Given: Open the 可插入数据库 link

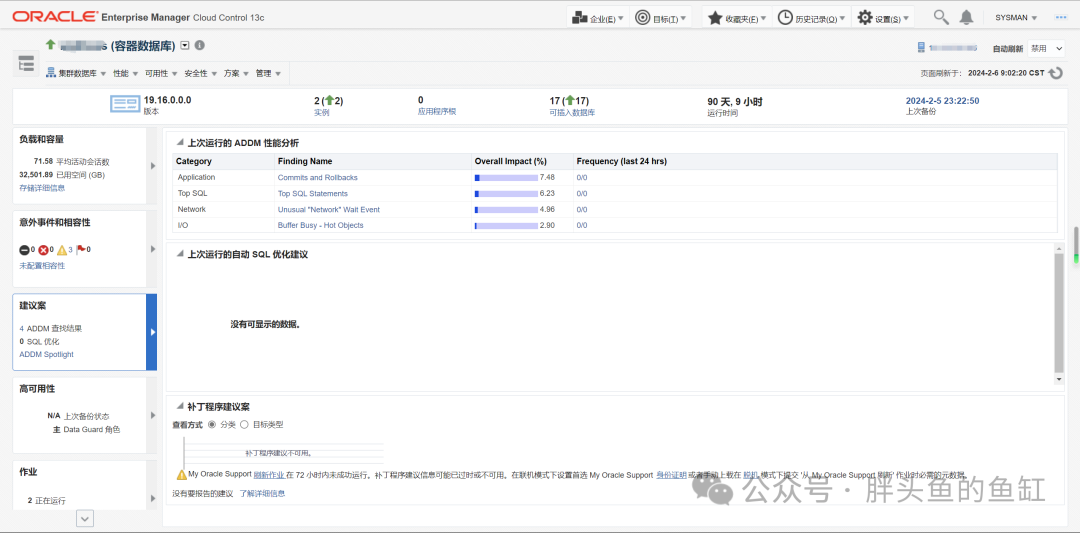Looking at the screenshot, I should point(572,112).
